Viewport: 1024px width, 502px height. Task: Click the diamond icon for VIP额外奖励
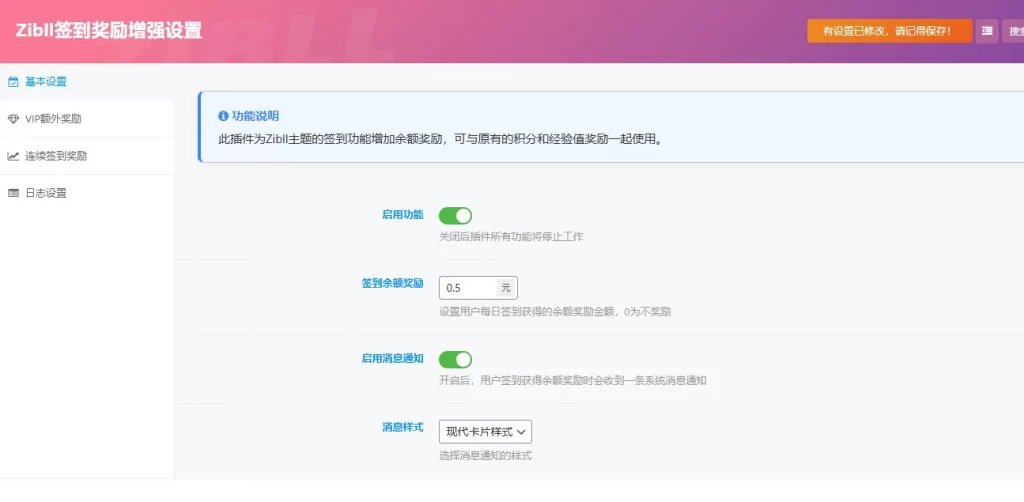13,119
